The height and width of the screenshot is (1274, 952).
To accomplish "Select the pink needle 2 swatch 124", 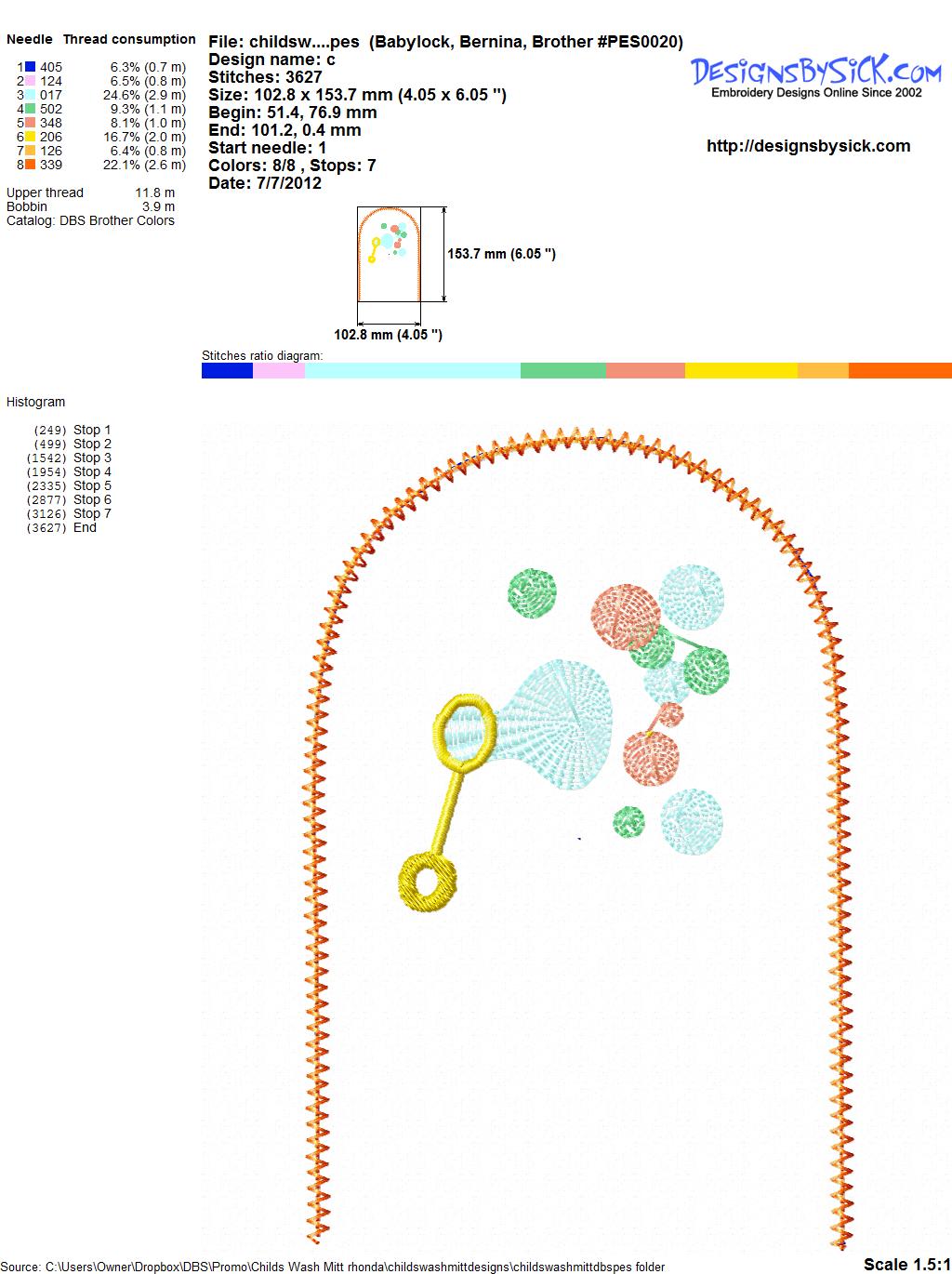I will 31,81.
